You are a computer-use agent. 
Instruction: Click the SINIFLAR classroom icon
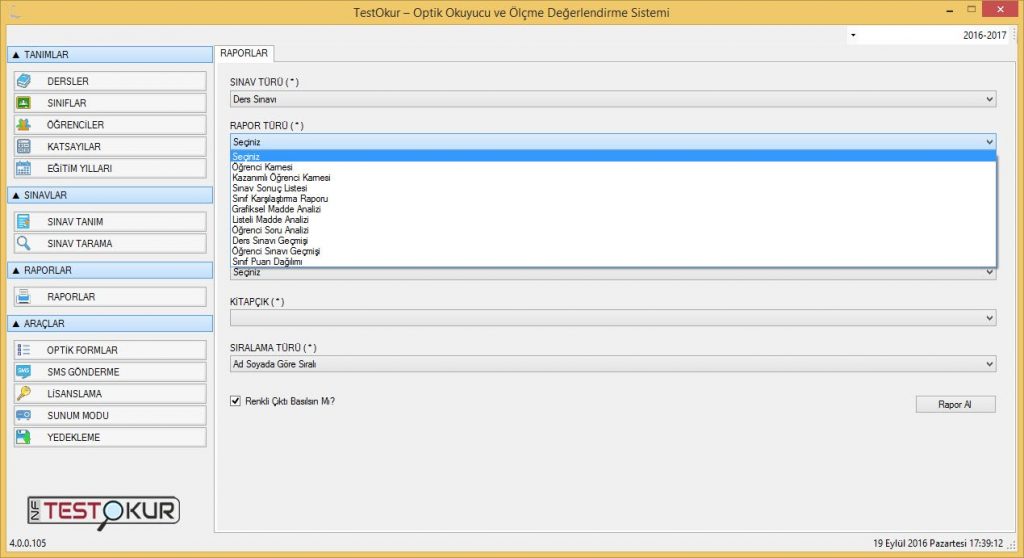pos(24,103)
